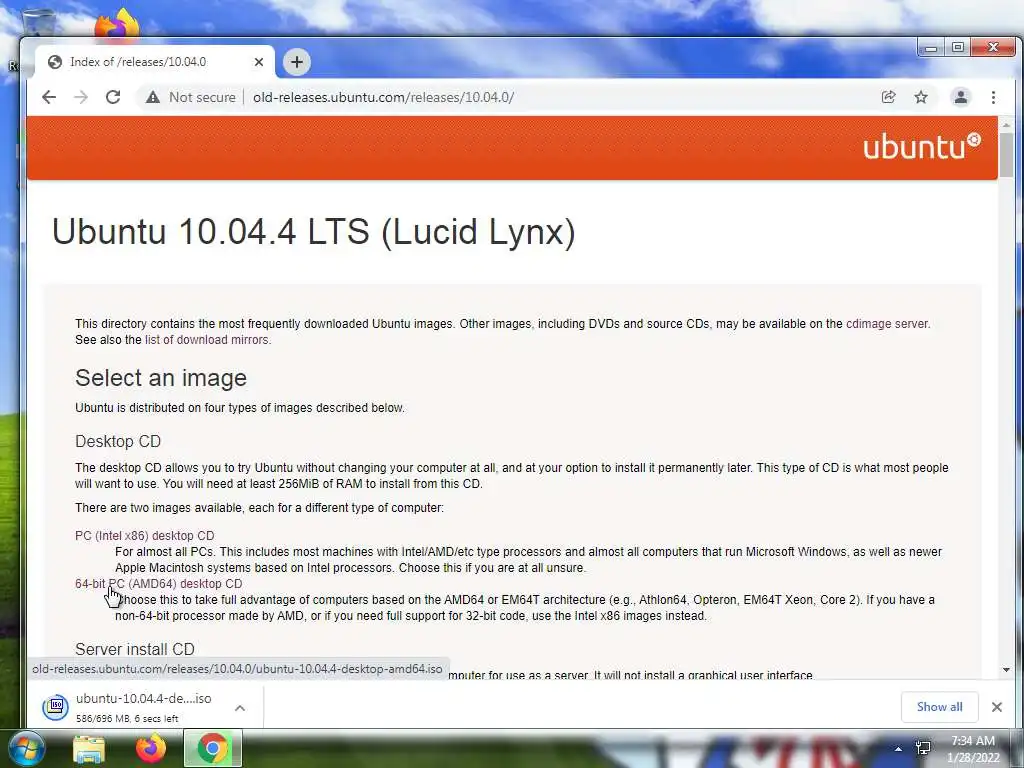Open Windows Explorer from the taskbar
This screenshot has height=768, width=1024.
click(89, 749)
